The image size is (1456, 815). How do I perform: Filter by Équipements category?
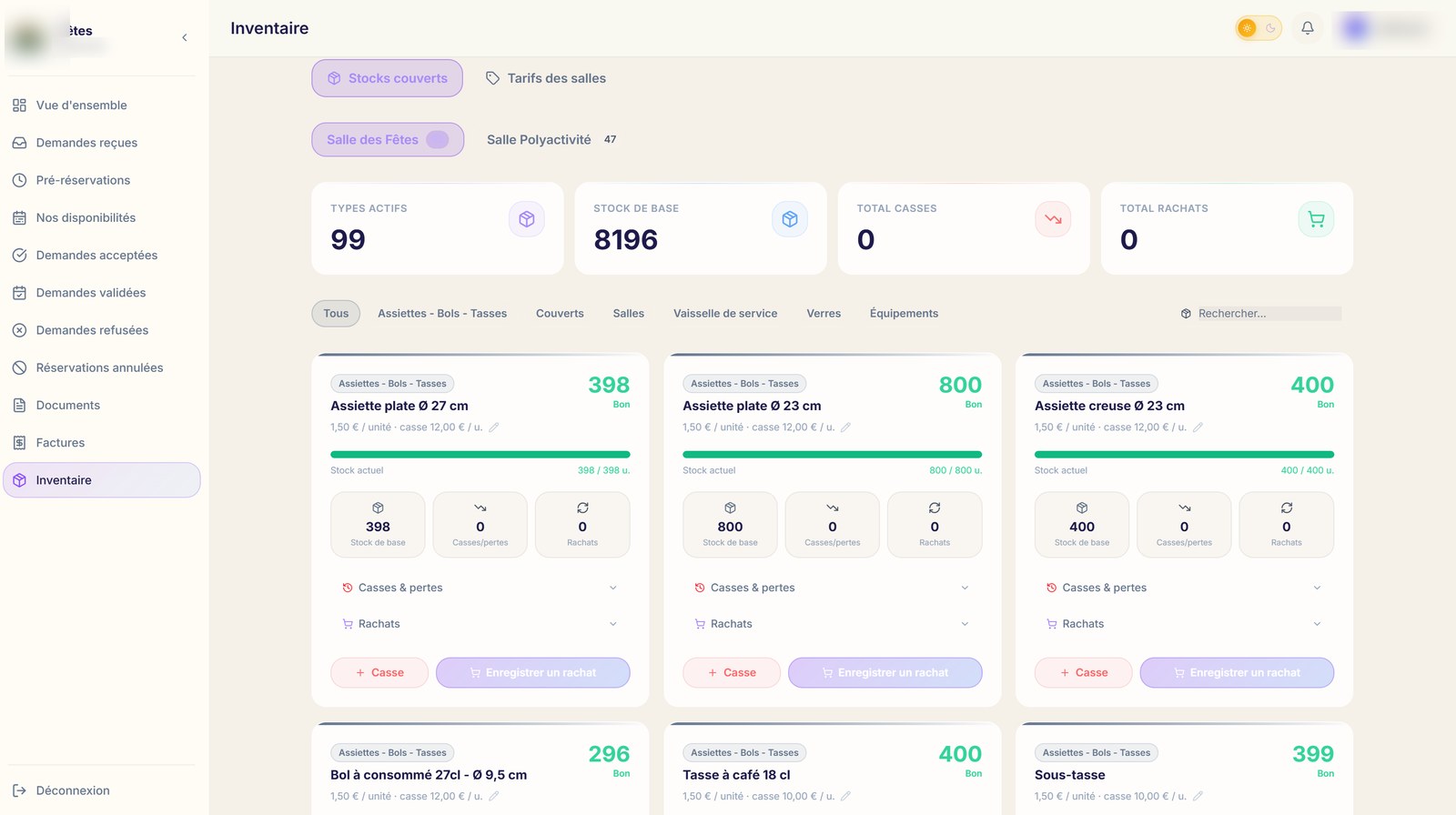(x=904, y=314)
